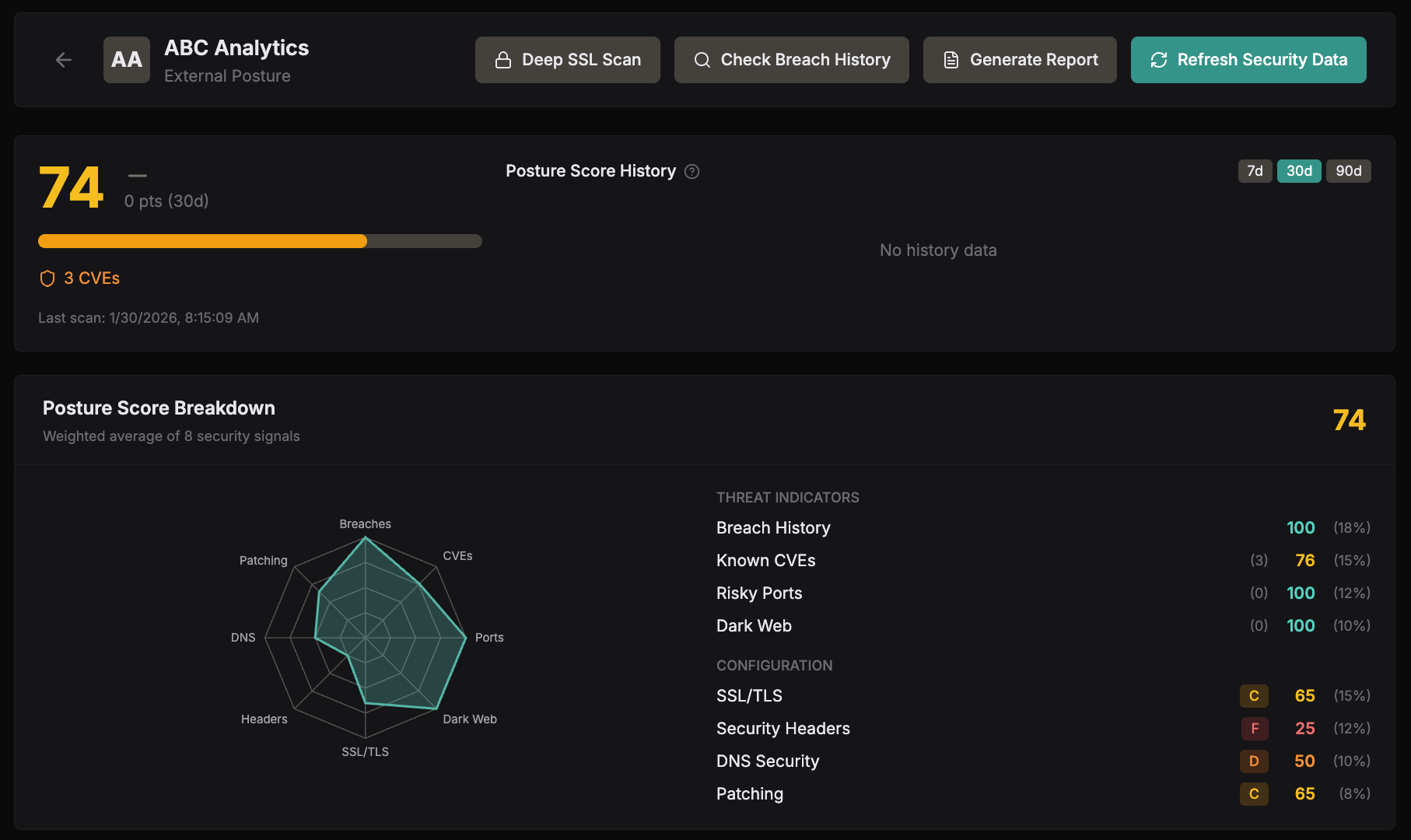Click the SSL/TLS grade C badge
The image size is (1411, 840).
[1253, 696]
